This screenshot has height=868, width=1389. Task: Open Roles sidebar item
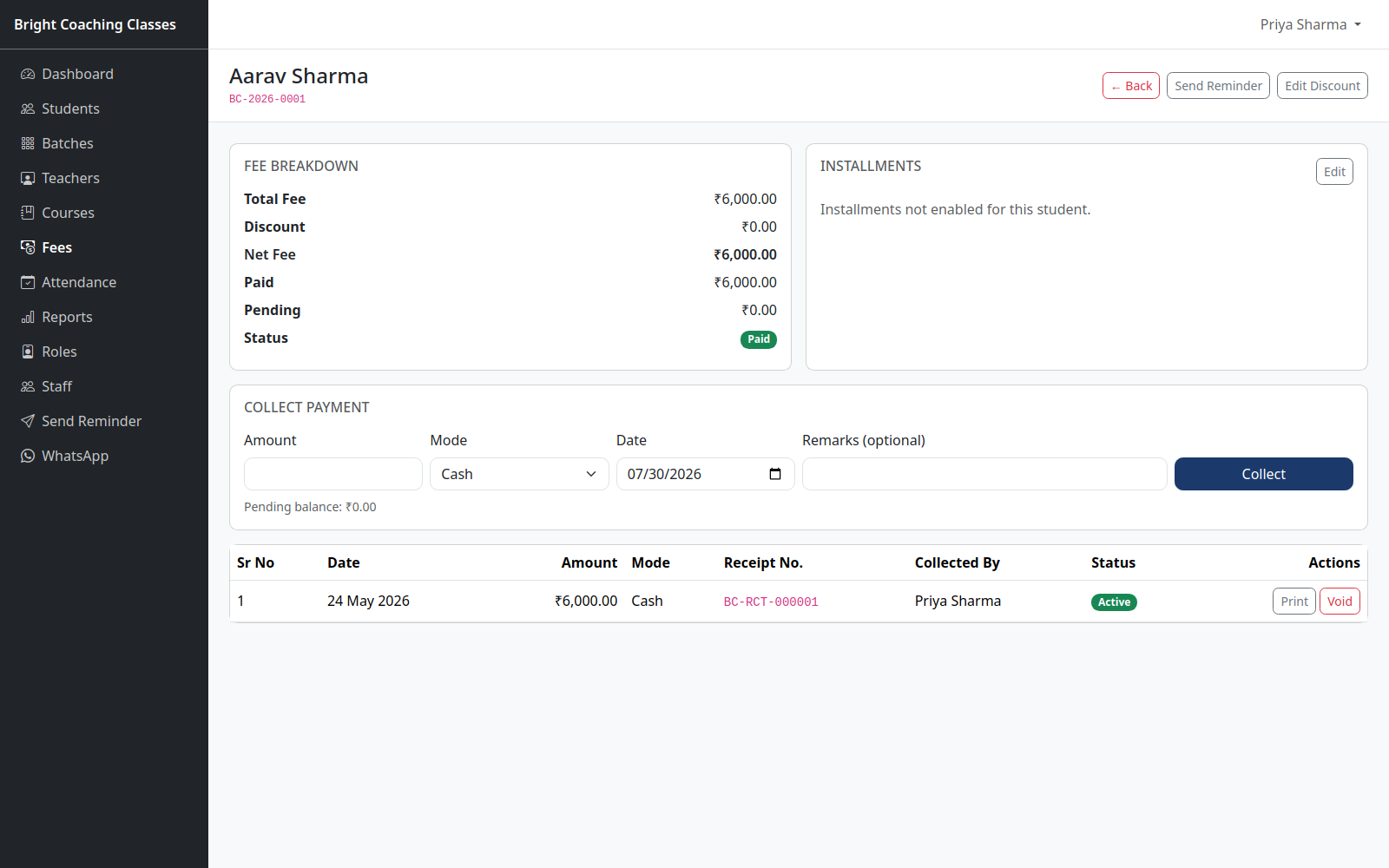pos(104,352)
